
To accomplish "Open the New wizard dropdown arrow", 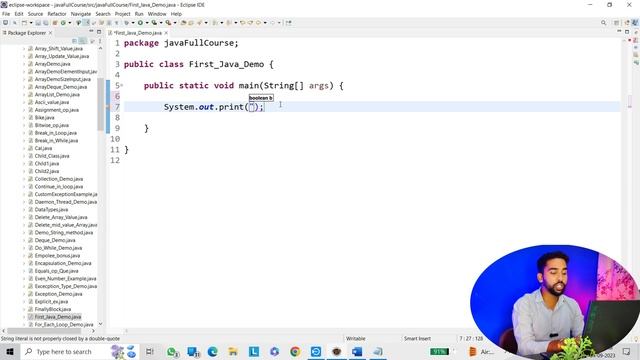I will click(x=31, y=23).
